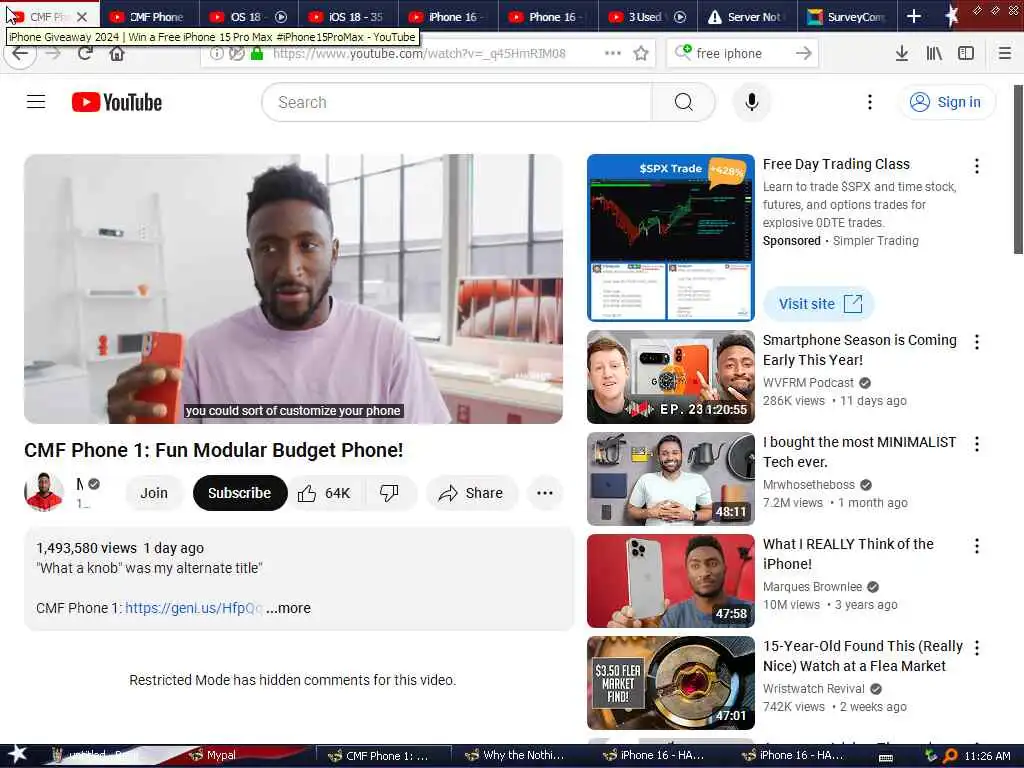This screenshot has height=768, width=1024.
Task: Go forward in the browser history
Action: 54,54
